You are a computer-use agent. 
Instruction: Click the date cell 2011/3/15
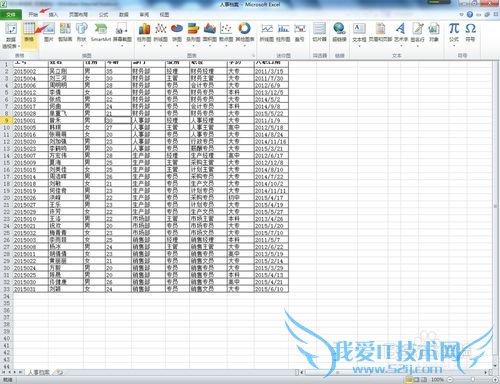click(271, 71)
